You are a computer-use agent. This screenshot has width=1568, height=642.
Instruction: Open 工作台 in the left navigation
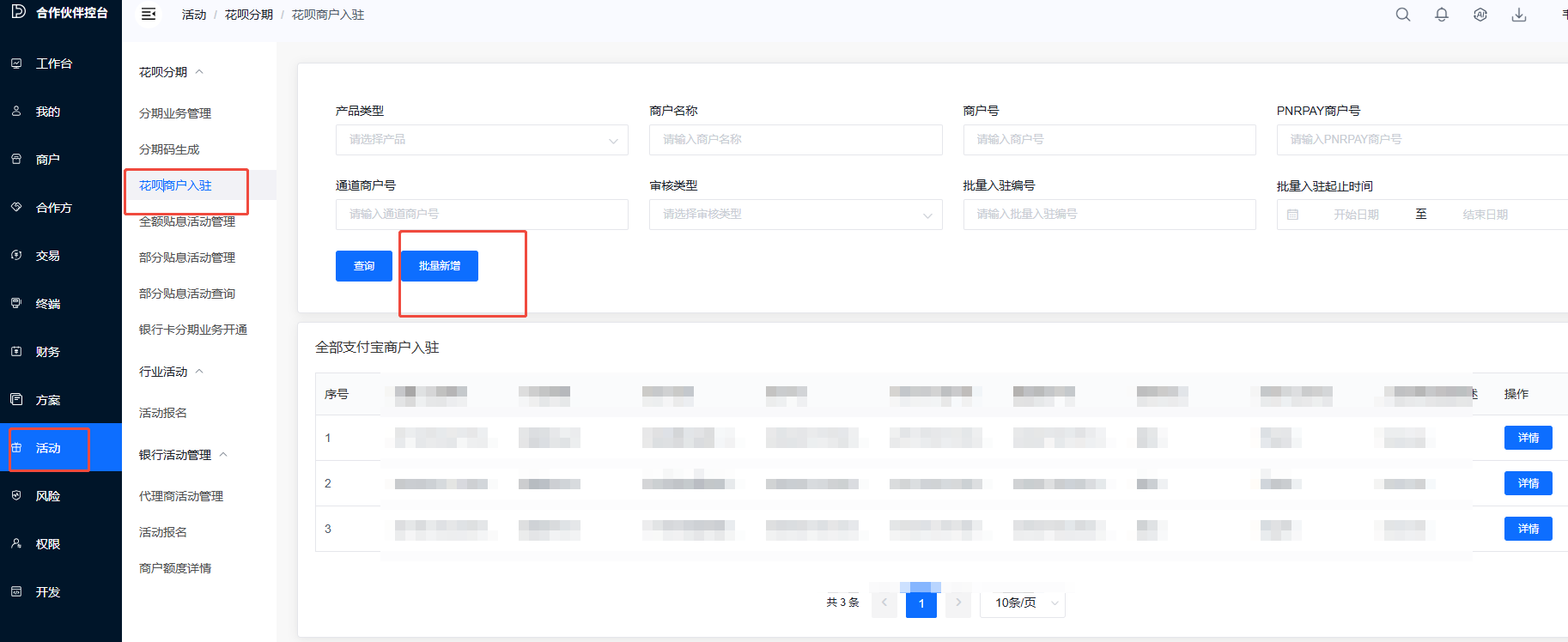pyautogui.click(x=53, y=64)
